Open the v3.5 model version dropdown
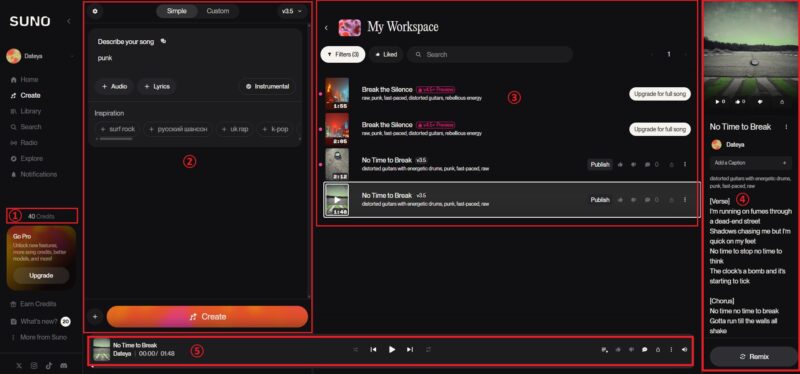 pos(292,11)
